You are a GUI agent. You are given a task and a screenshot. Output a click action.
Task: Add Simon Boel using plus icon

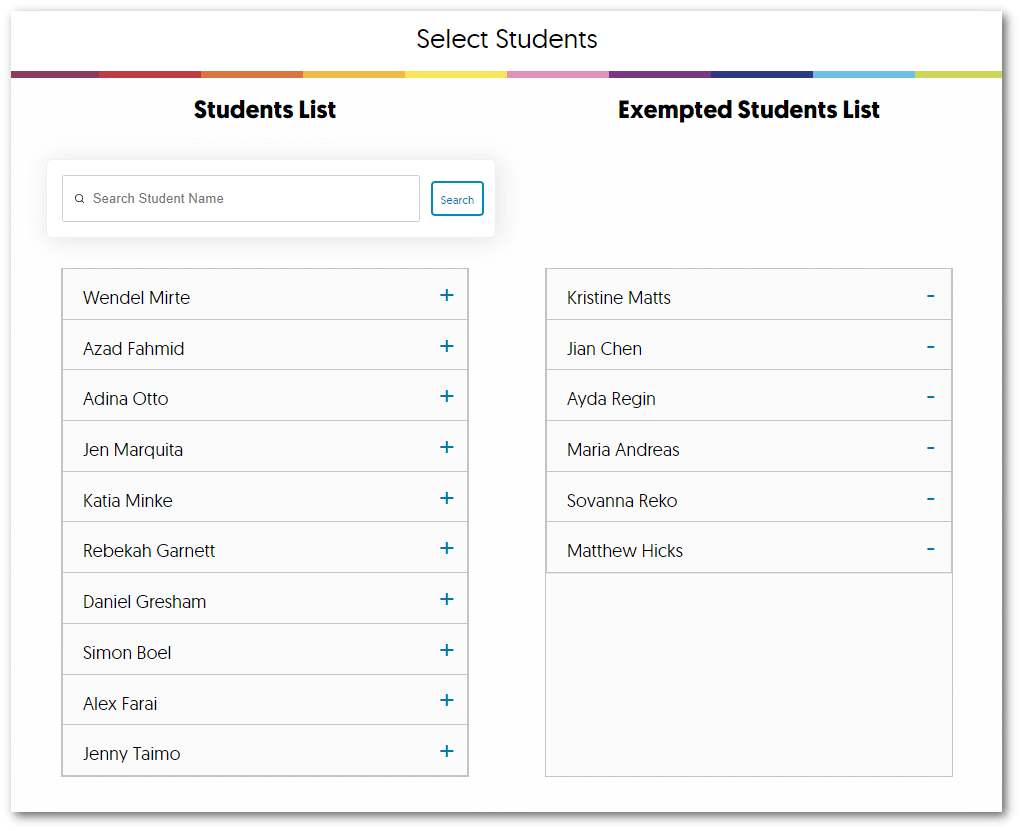pos(446,651)
